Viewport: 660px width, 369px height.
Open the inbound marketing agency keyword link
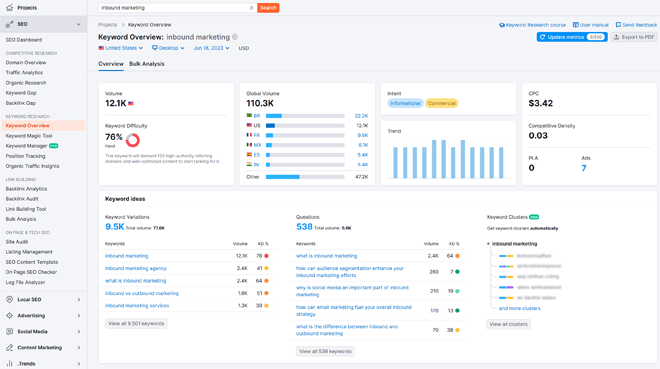click(x=136, y=268)
